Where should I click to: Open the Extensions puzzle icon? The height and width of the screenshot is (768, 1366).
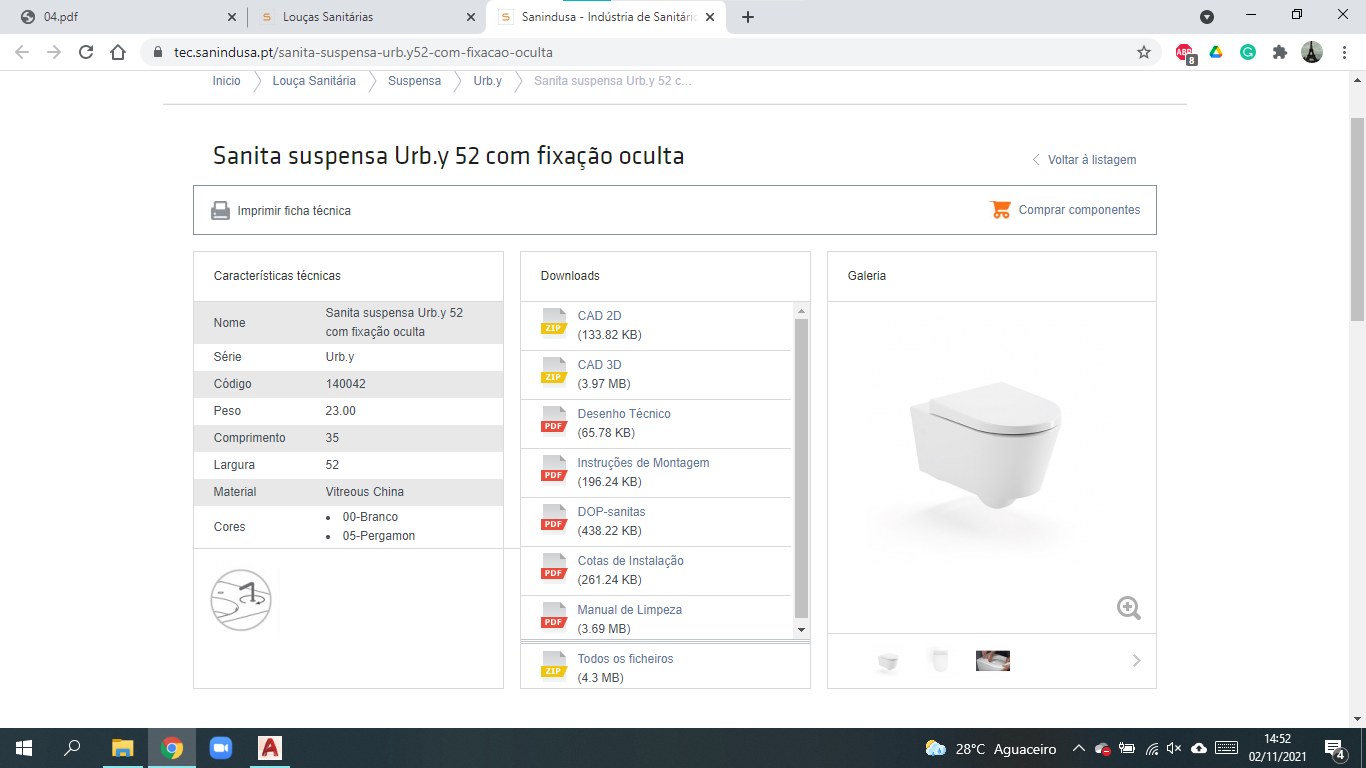coord(1280,52)
